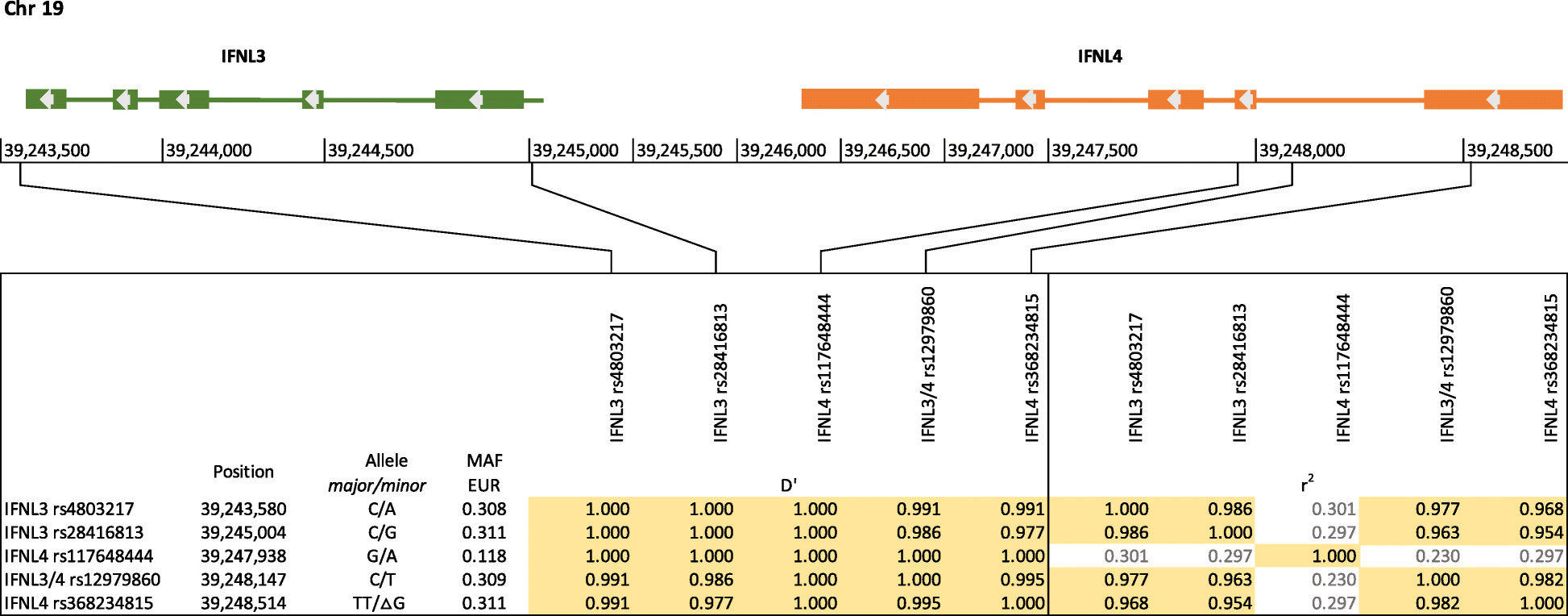Click axis tick label 39,247,500

click(x=1094, y=151)
